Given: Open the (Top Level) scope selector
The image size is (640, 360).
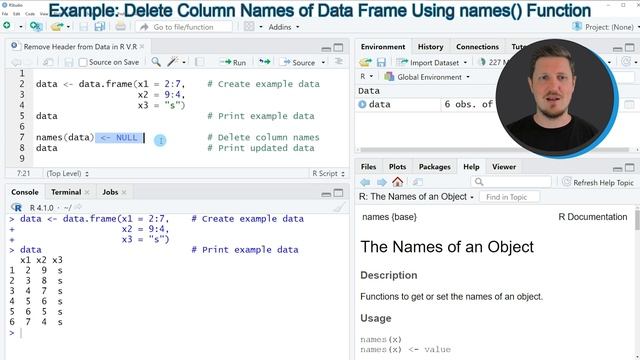Looking at the screenshot, I should click(67, 173).
